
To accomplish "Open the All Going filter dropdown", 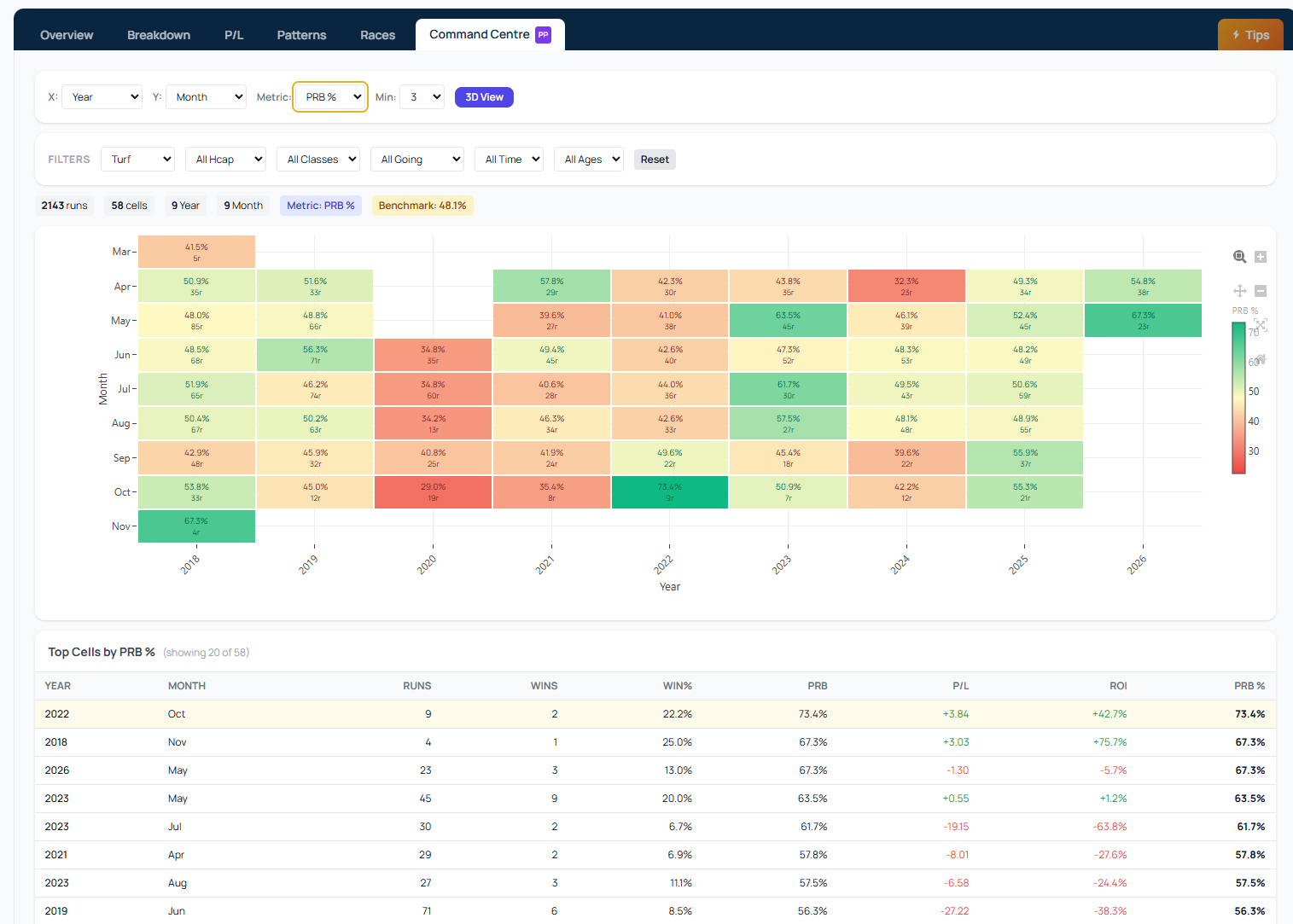I will [x=416, y=160].
